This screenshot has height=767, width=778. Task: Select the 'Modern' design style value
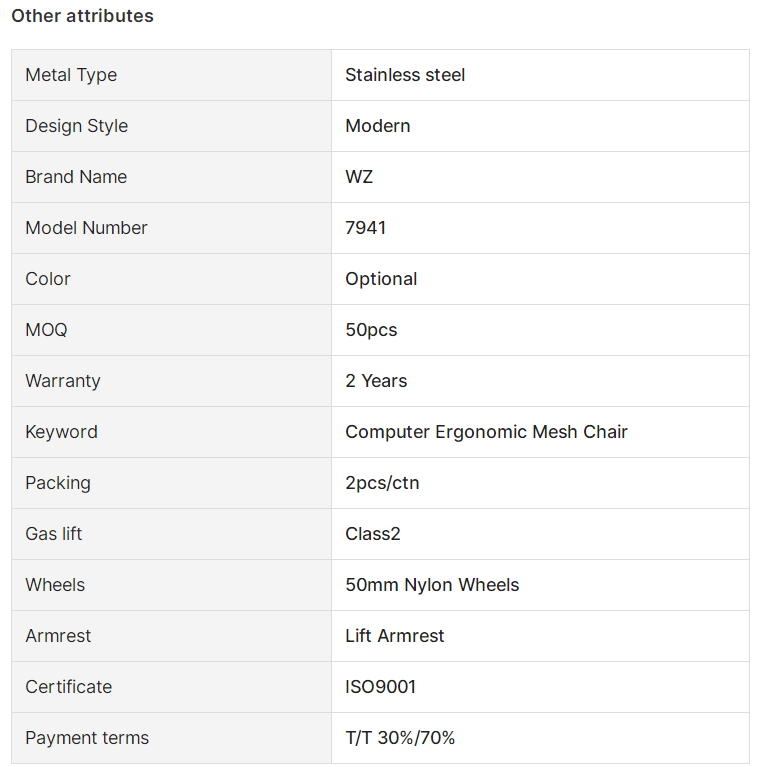pos(378,126)
